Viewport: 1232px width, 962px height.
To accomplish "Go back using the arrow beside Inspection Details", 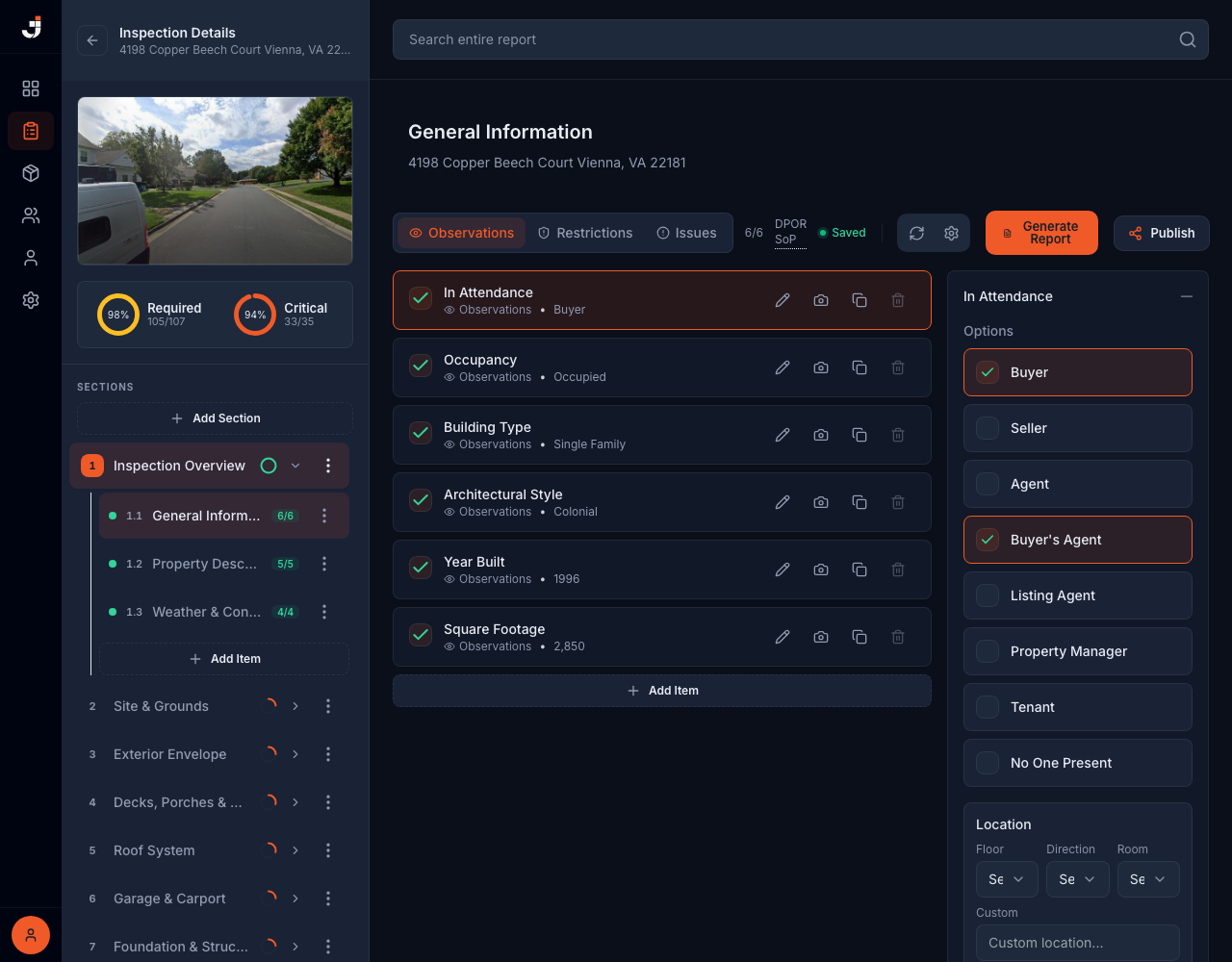I will click(92, 40).
